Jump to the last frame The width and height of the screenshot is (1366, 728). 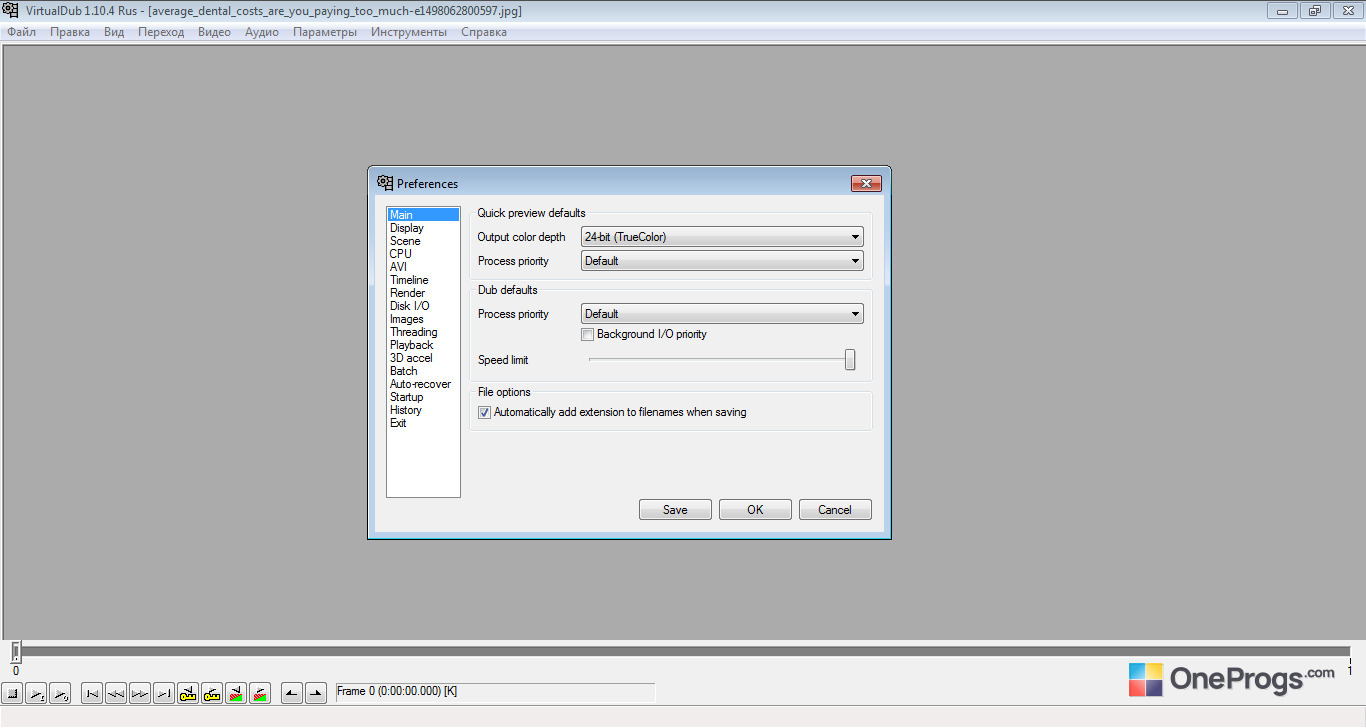[x=164, y=693]
